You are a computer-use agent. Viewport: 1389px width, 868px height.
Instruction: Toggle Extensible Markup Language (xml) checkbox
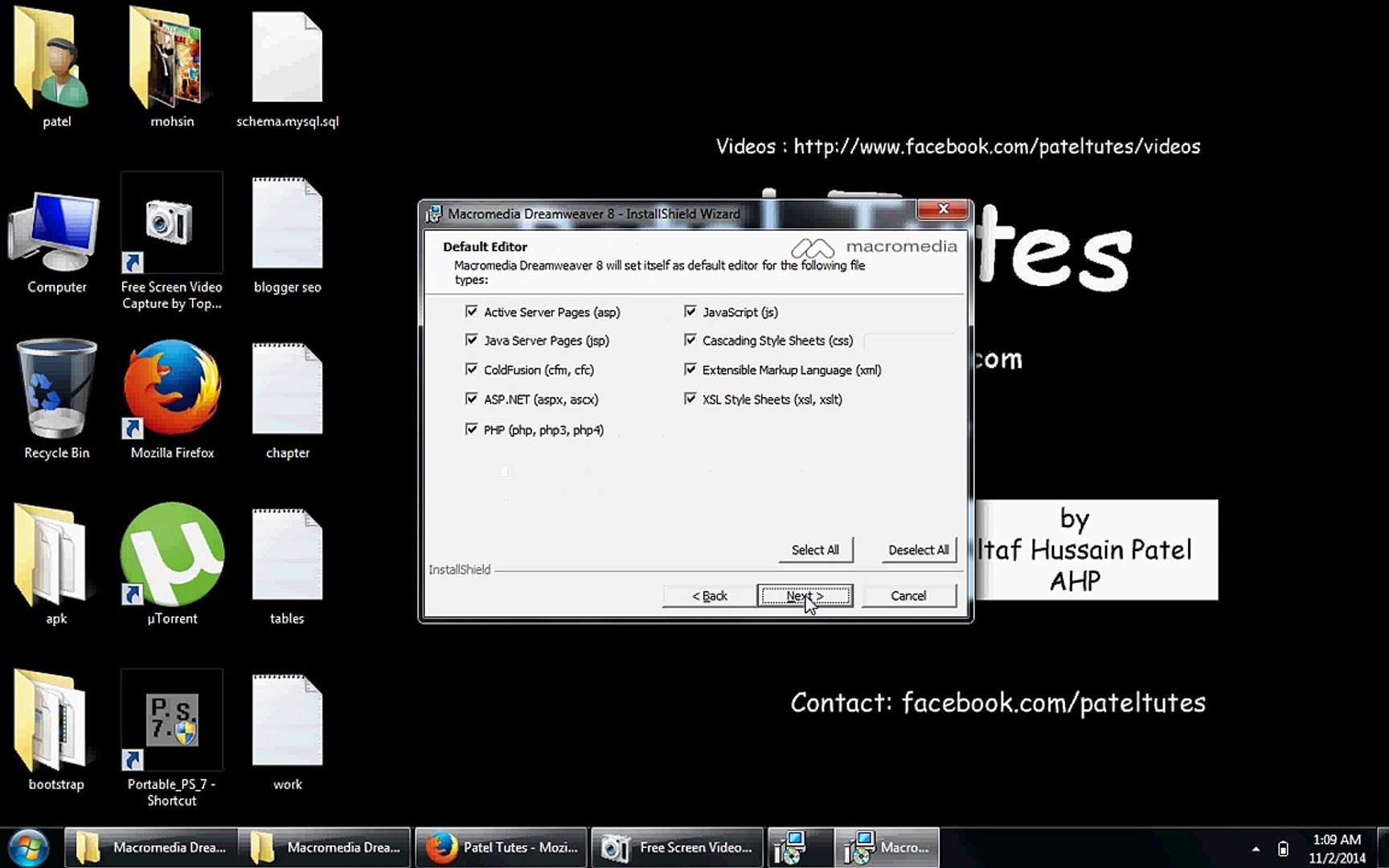pos(690,369)
